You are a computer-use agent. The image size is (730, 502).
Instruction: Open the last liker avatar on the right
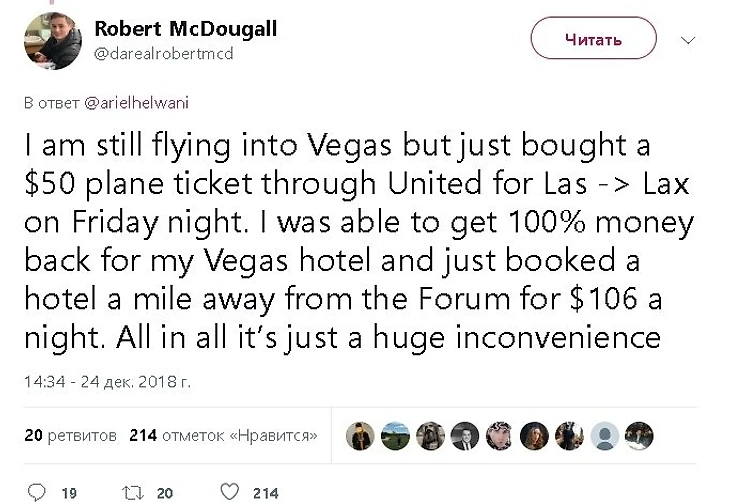tap(639, 436)
